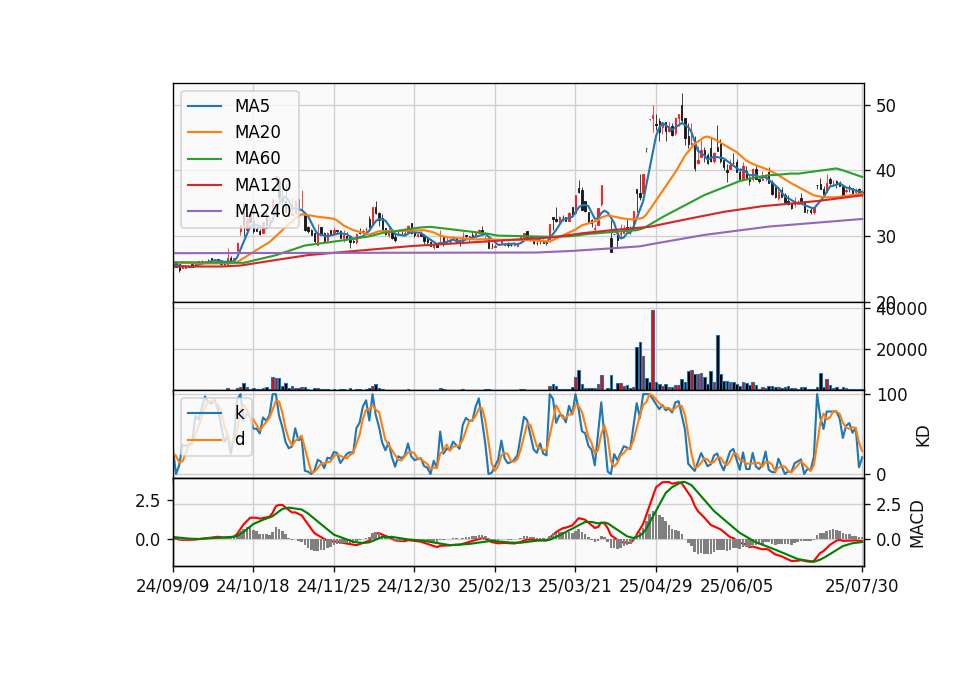The image size is (960, 690).
Task: Click the purple MA240 legend line sample
Action: tap(204, 211)
